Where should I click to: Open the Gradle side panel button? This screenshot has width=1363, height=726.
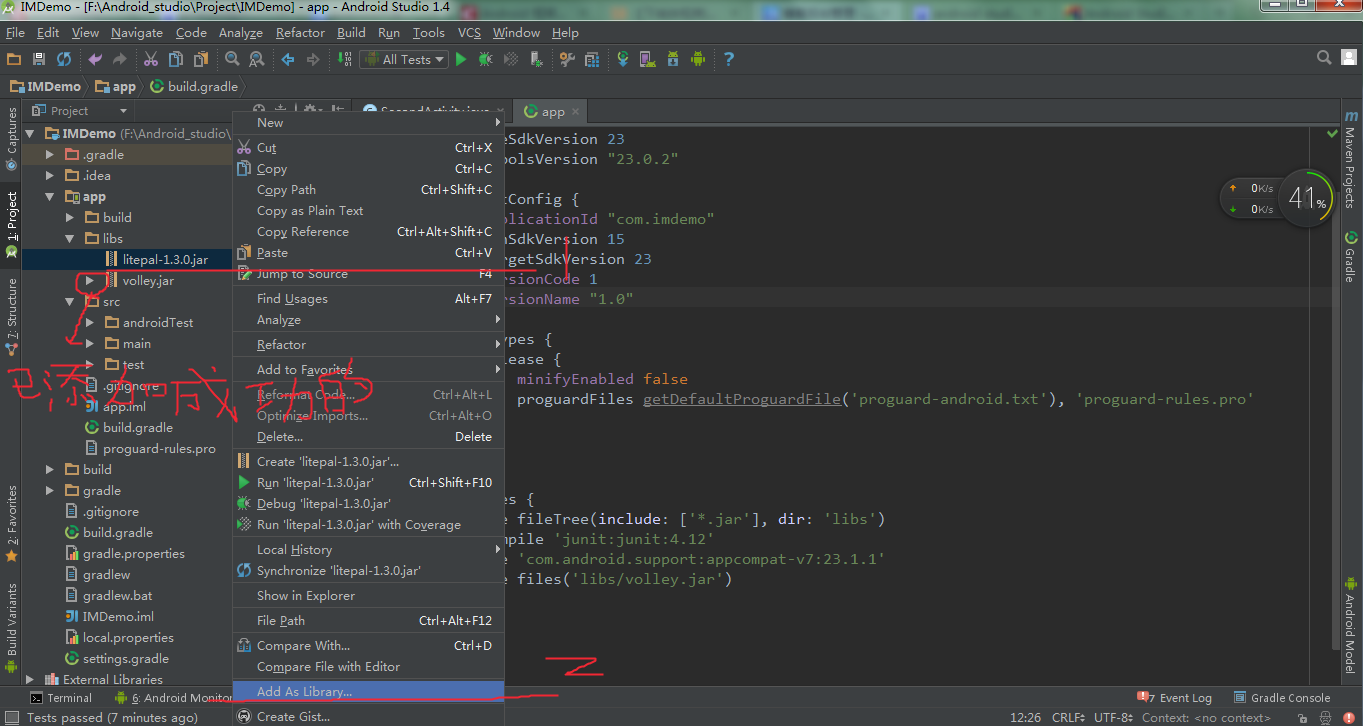[1350, 257]
